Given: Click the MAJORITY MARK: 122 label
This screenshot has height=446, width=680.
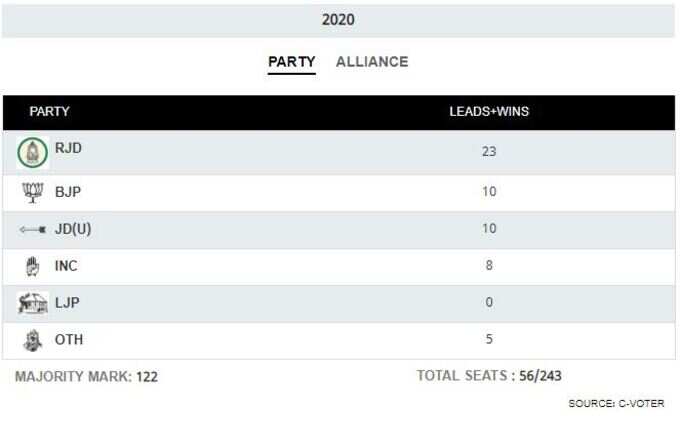Looking at the screenshot, I should tap(86, 377).
